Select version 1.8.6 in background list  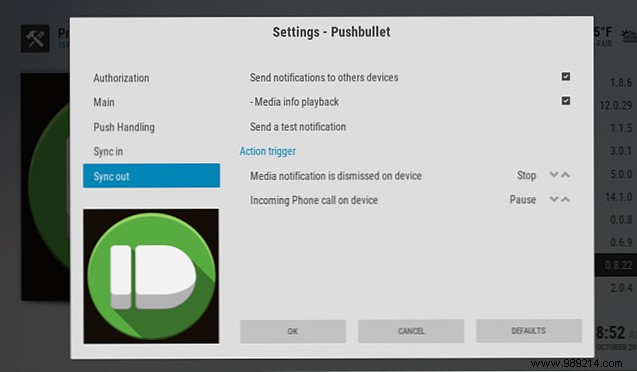coord(621,83)
